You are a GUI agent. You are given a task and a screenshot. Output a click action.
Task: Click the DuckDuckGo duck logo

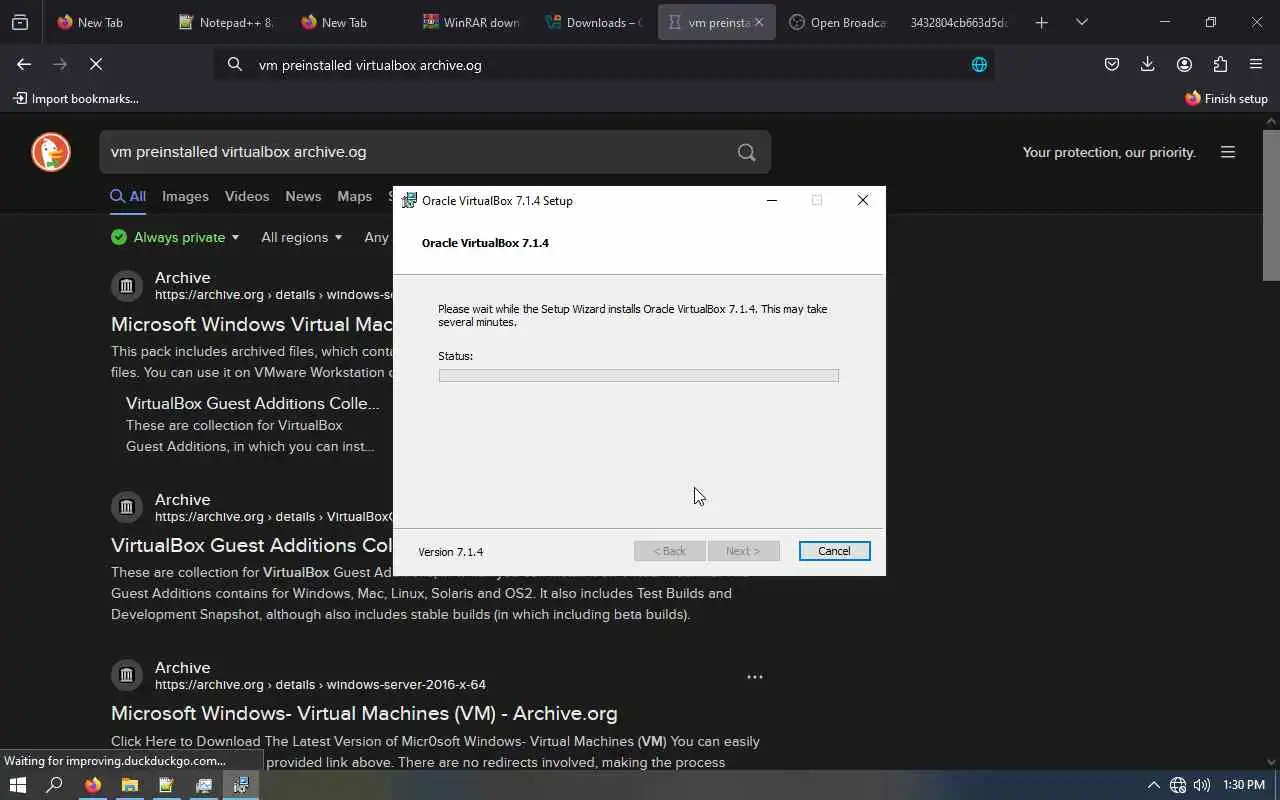click(x=51, y=152)
